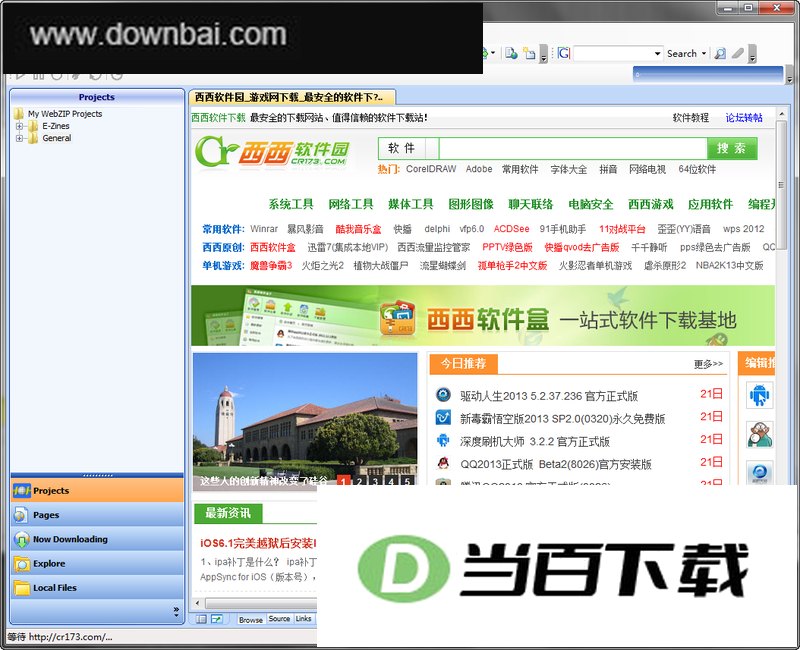The width and height of the screenshot is (800, 650).
Task: Click the 驱动人生2013 app icon
Action: (x=443, y=394)
